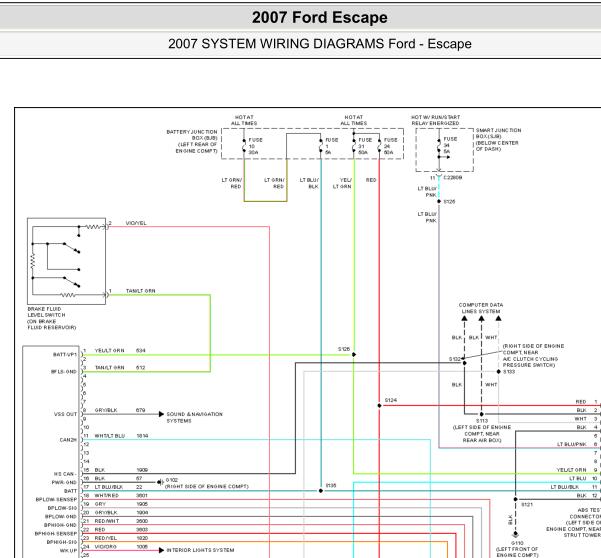Click the 'HOT W/ RUN/START RELAY ENERGIZED' label

pos(435,120)
